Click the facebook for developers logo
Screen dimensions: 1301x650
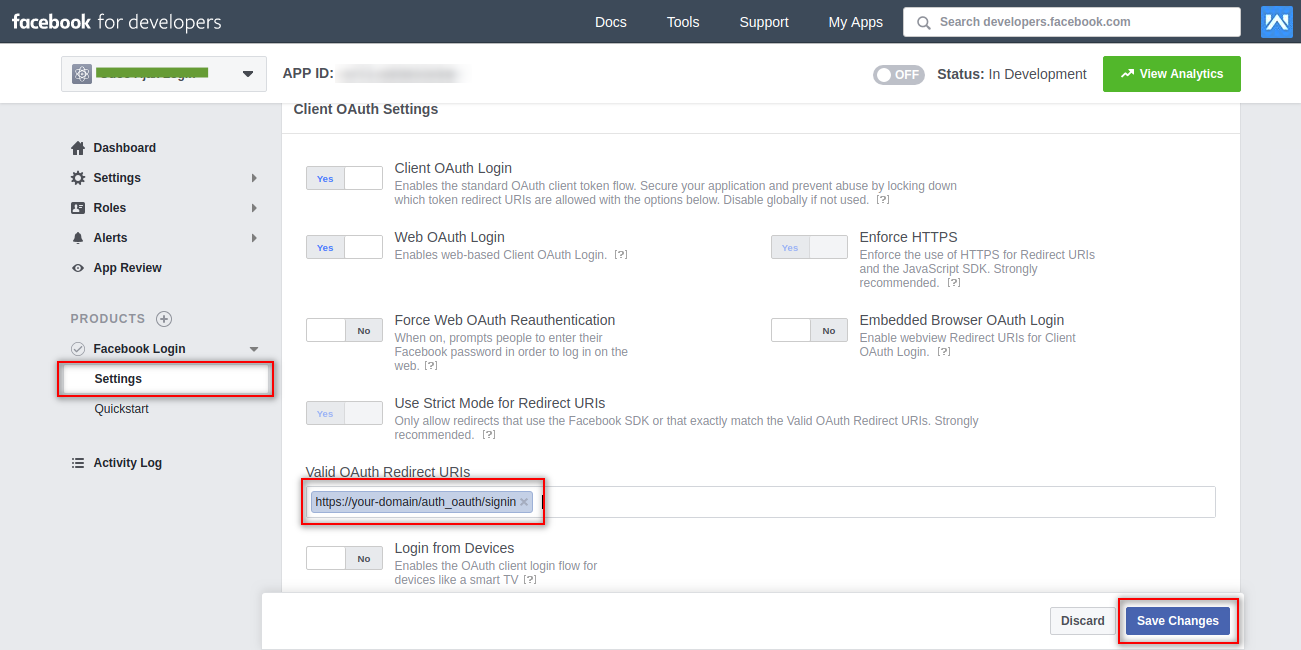pos(117,22)
